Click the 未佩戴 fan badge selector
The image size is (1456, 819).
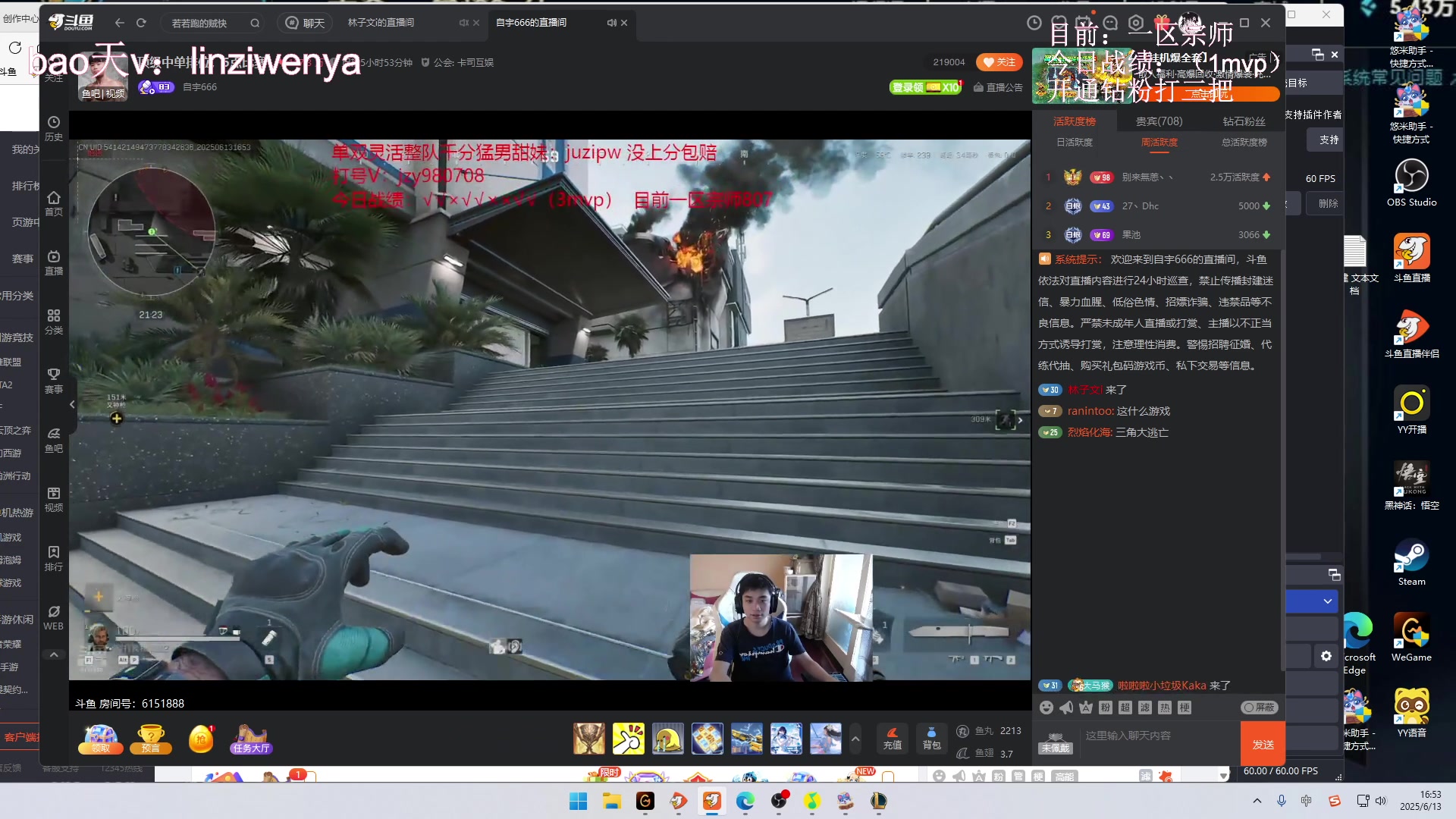pyautogui.click(x=1055, y=743)
